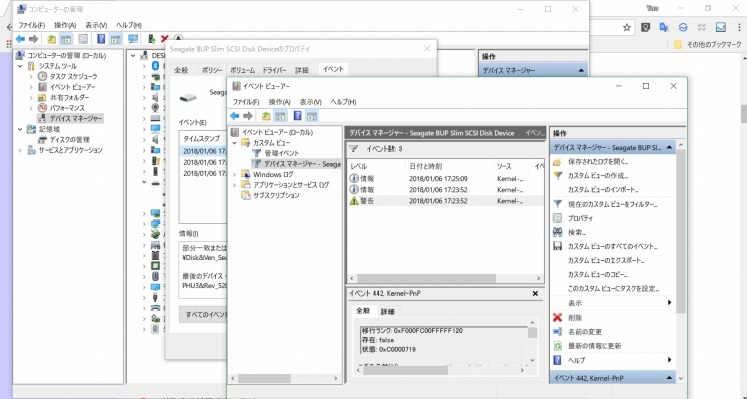Select イベント ビューアー in Computer Management tree
The height and width of the screenshot is (399, 747).
click(72, 87)
